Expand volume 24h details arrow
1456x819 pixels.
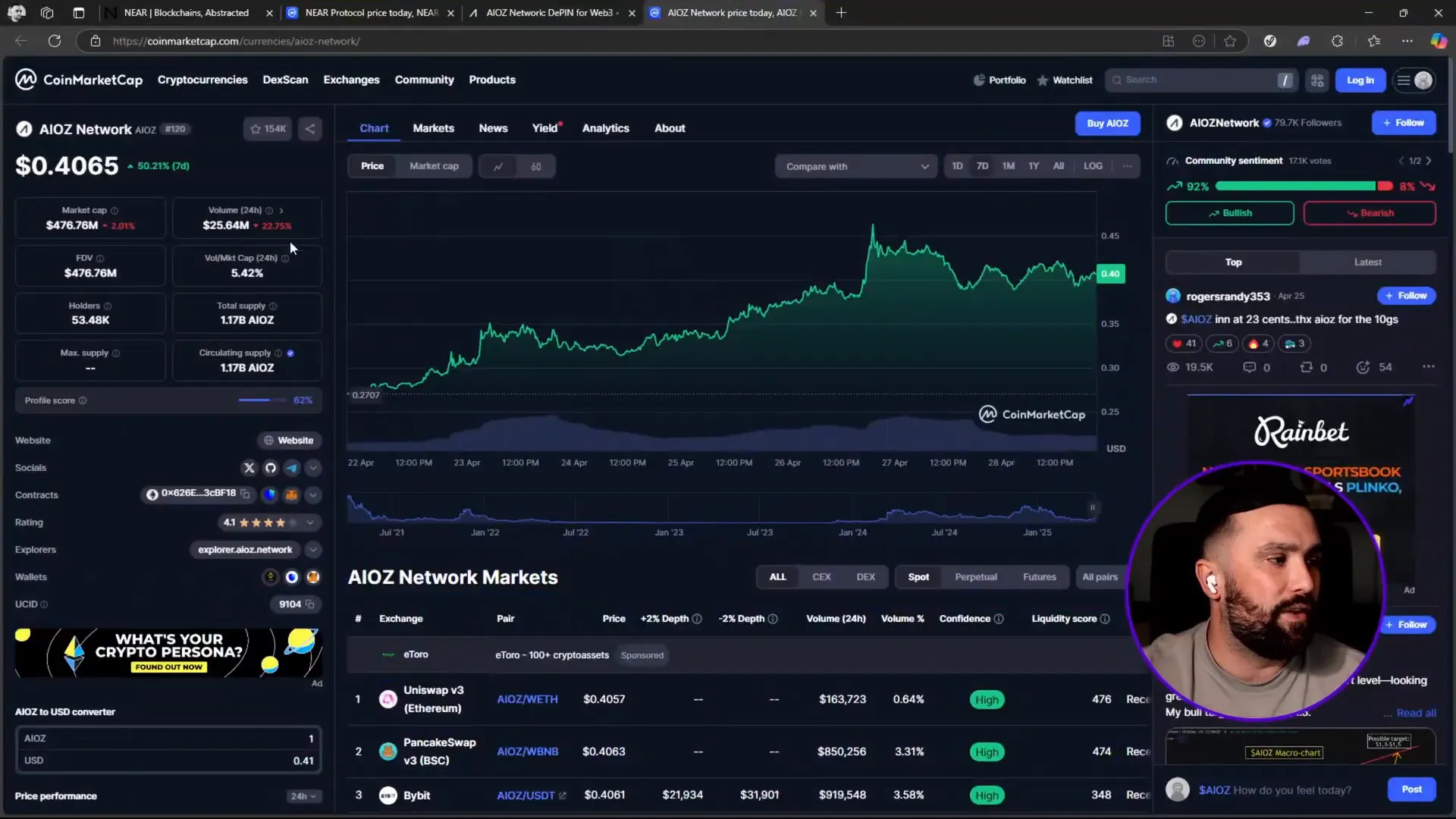(x=281, y=211)
